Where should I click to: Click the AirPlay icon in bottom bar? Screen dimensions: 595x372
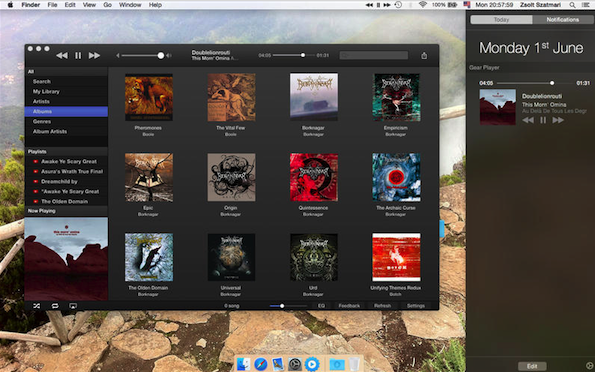73,306
